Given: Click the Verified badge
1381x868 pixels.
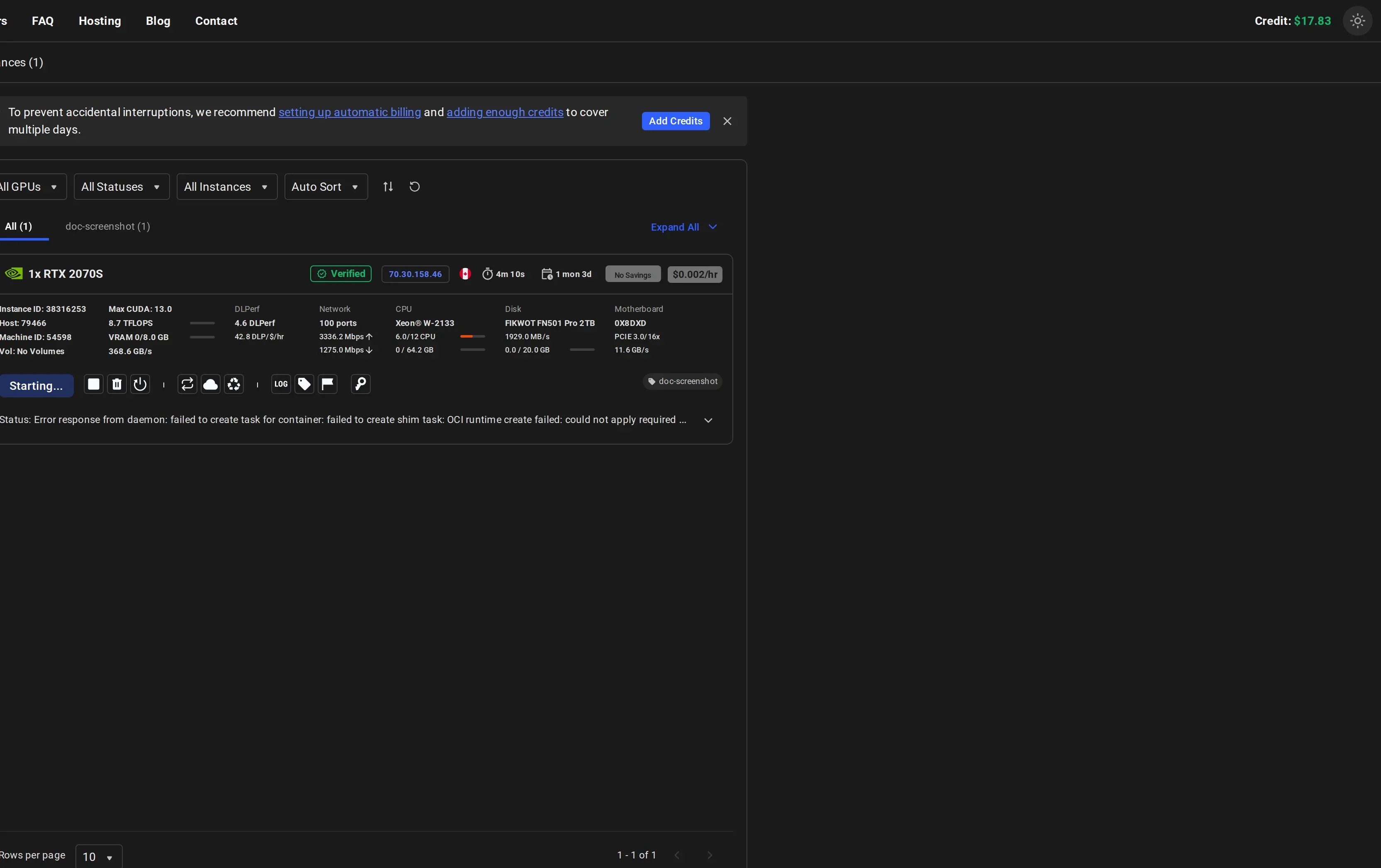Looking at the screenshot, I should coord(340,274).
